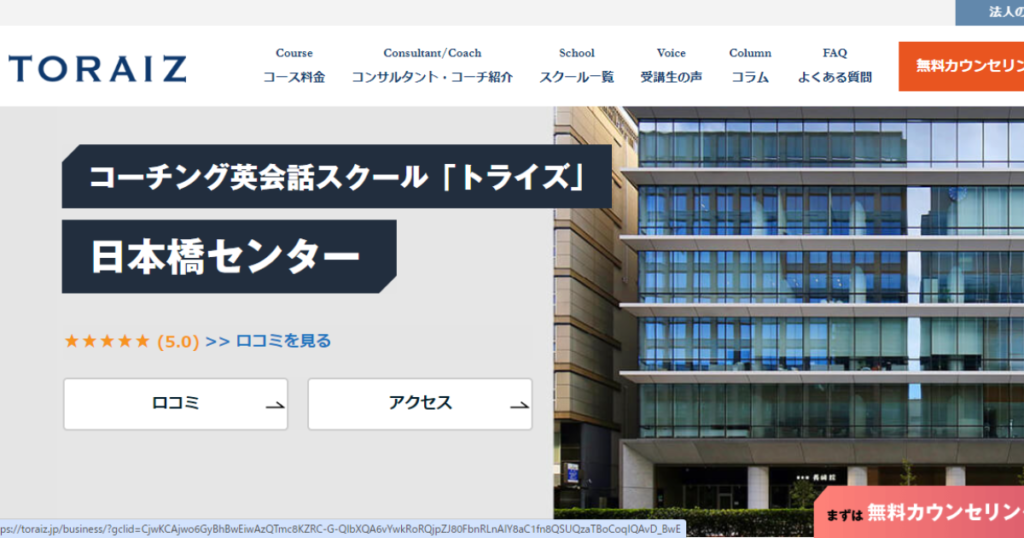Click arrow icon on アクセス button

tap(519, 405)
